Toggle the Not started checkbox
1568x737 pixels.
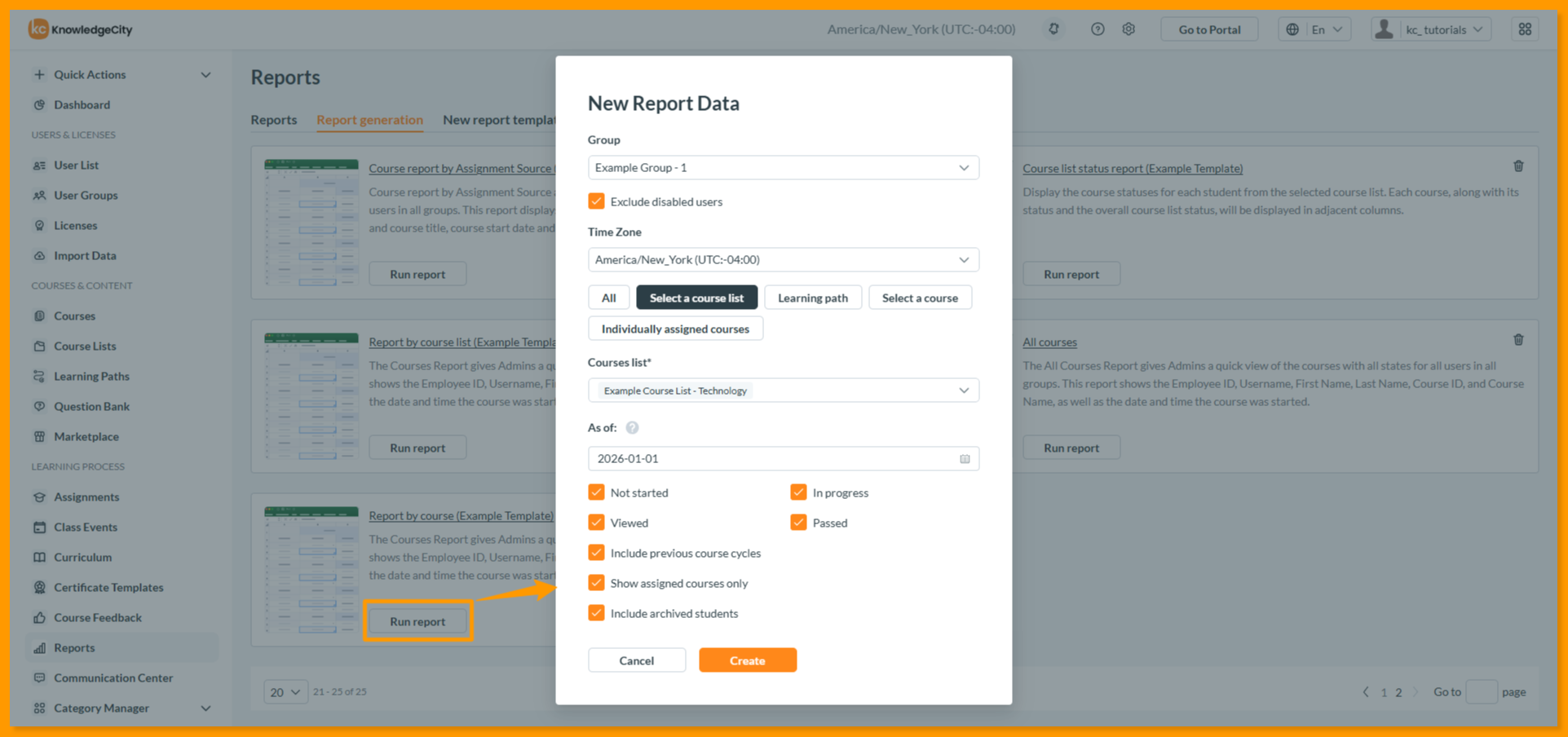(x=596, y=492)
